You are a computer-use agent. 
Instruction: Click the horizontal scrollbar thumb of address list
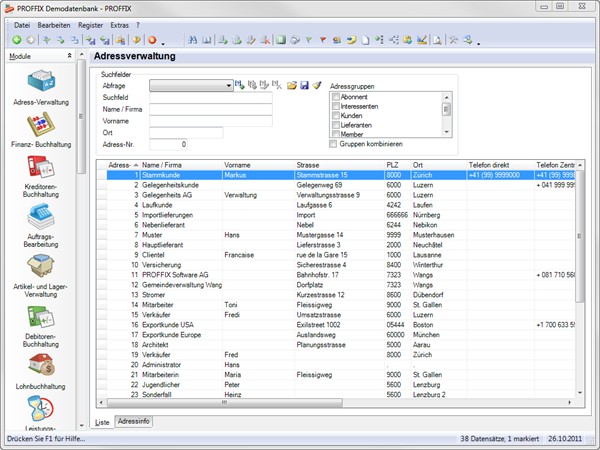point(225,403)
